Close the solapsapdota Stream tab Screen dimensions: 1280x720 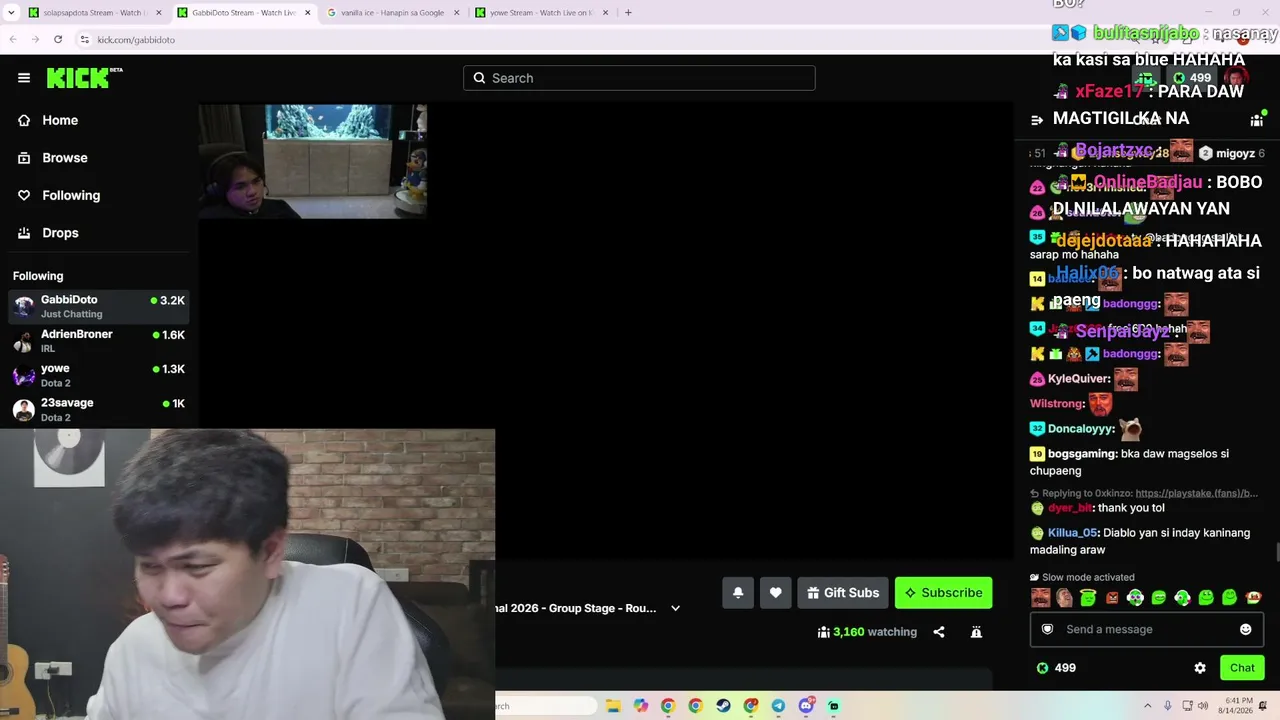[x=158, y=13]
